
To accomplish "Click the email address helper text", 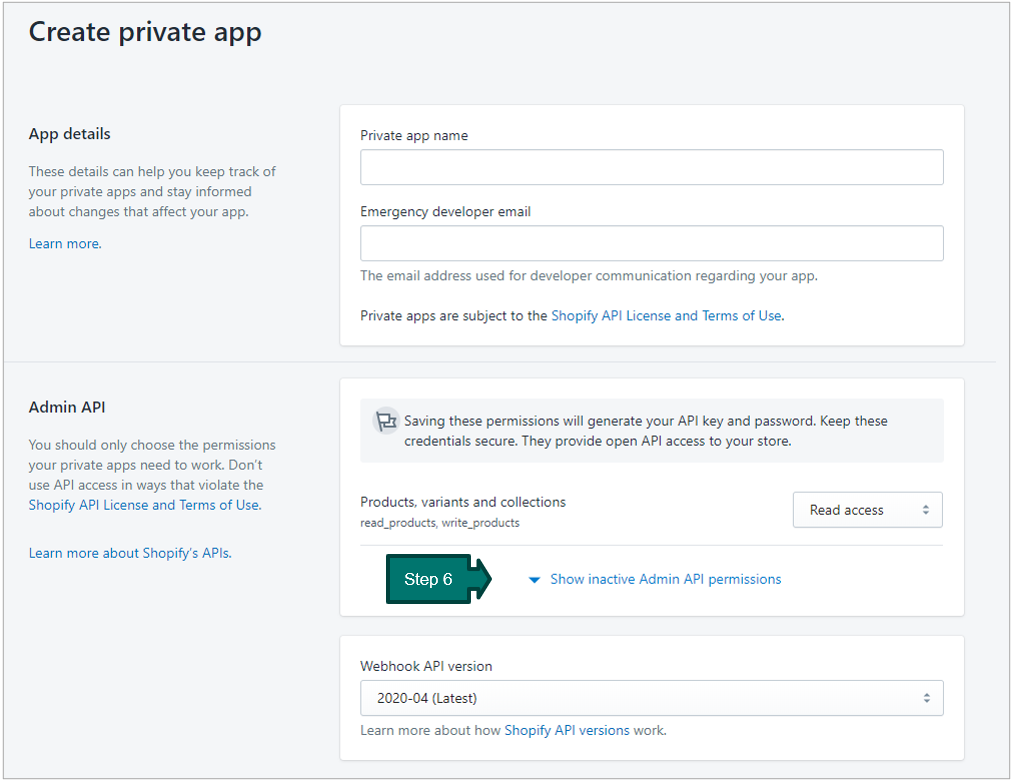I will point(589,276).
